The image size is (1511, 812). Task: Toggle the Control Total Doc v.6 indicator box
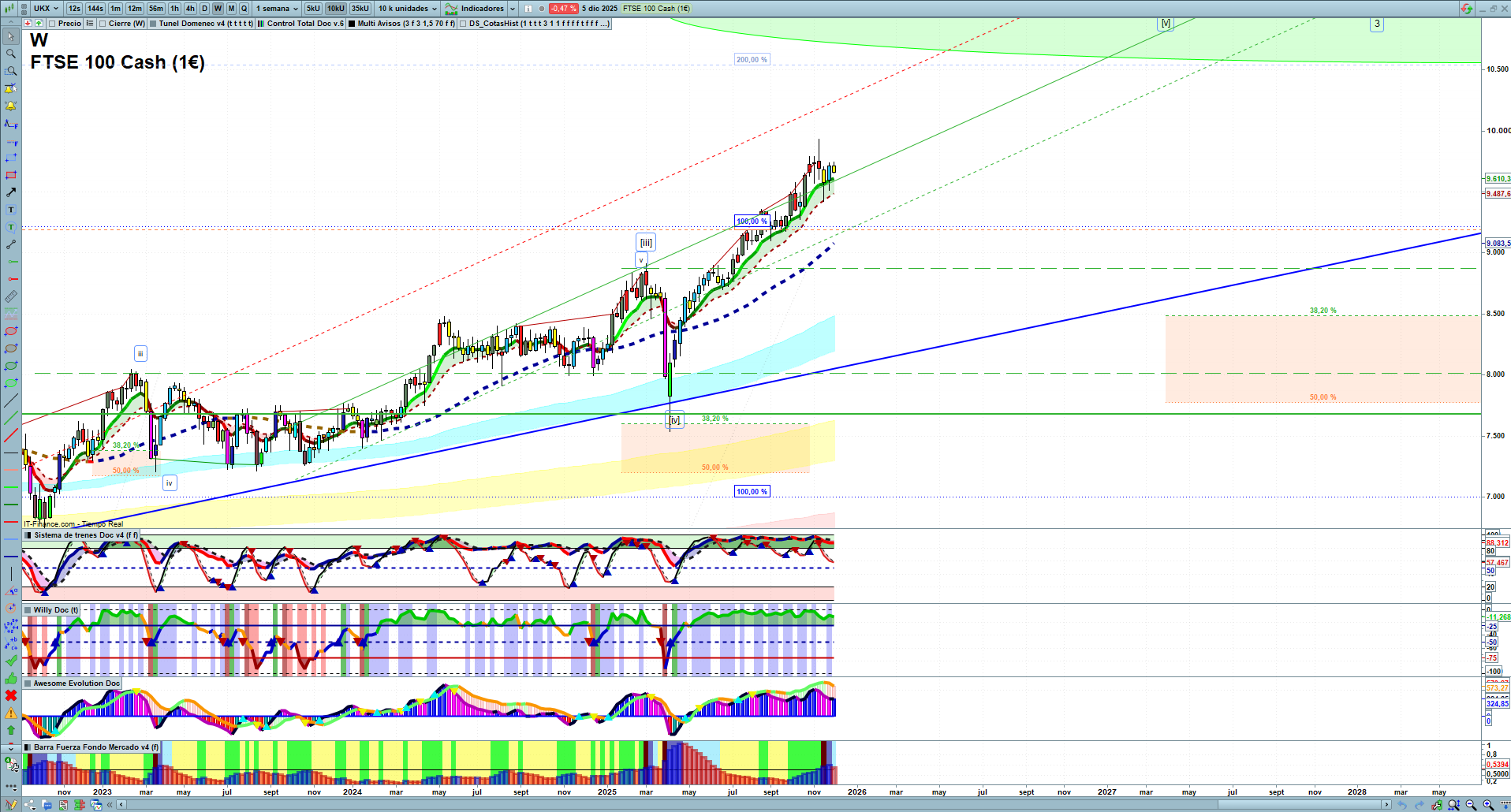261,24
